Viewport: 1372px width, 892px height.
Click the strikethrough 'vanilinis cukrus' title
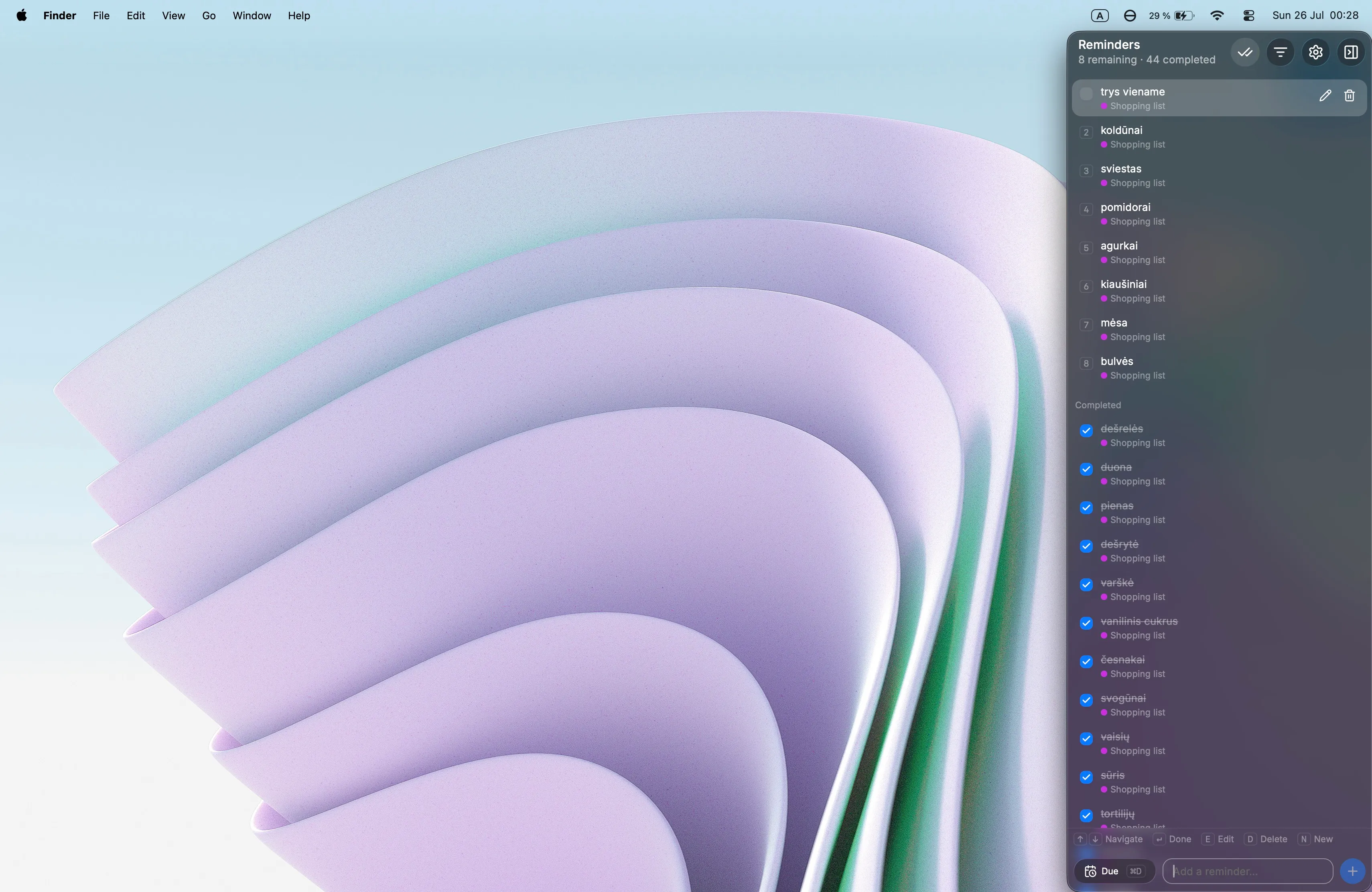[x=1139, y=622]
